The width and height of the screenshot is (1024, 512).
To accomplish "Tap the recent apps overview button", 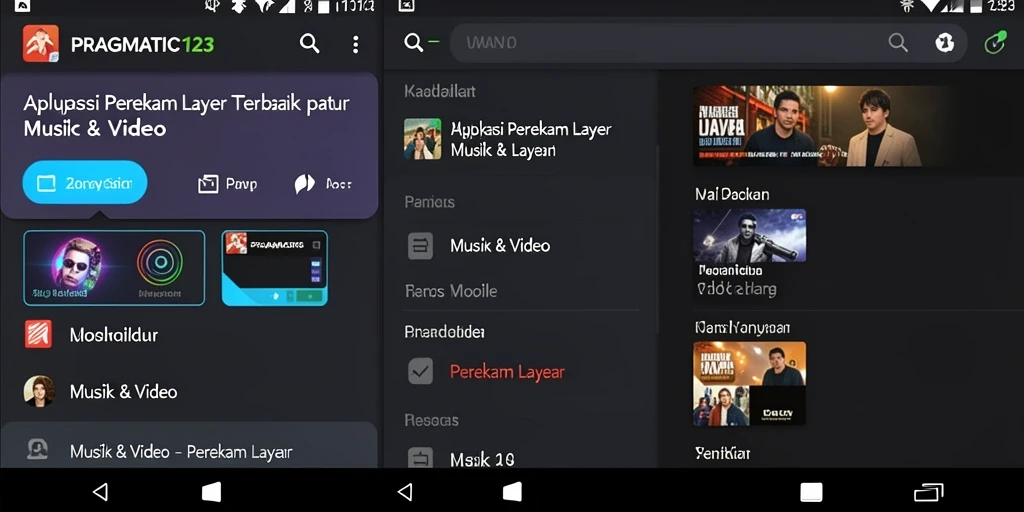I will click(x=929, y=492).
